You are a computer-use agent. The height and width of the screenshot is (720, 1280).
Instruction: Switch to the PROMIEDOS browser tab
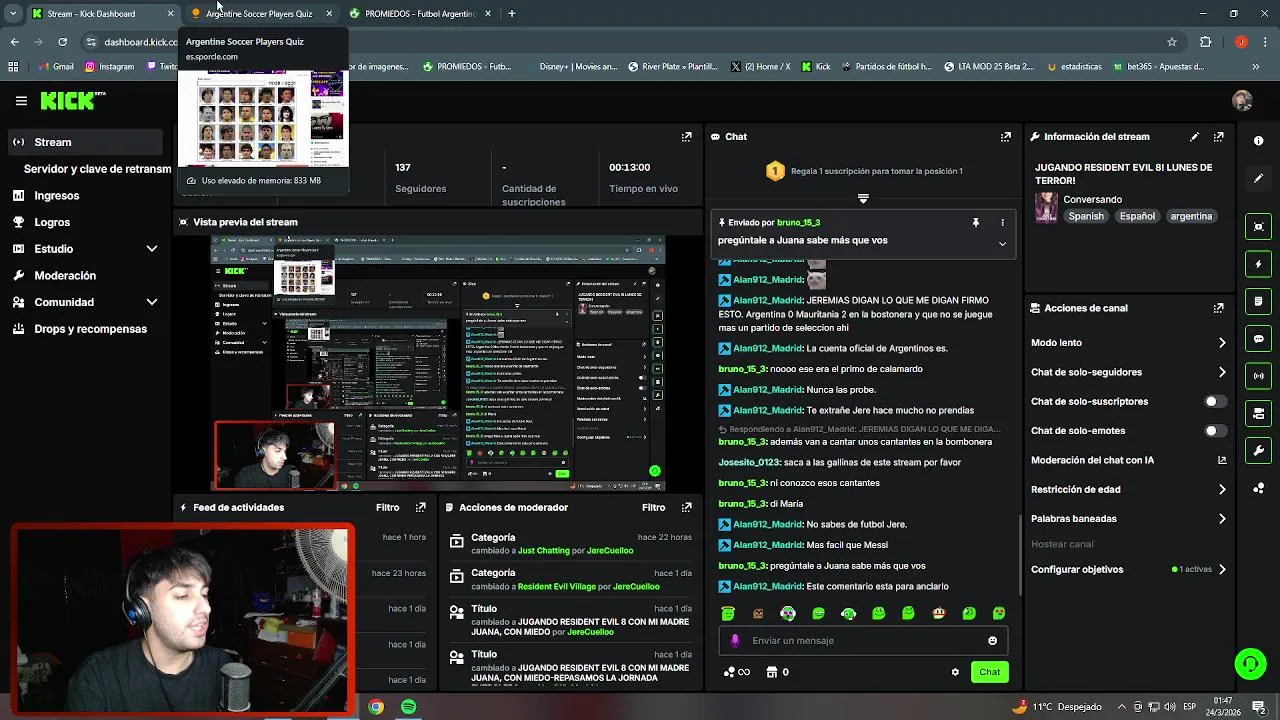coord(420,14)
